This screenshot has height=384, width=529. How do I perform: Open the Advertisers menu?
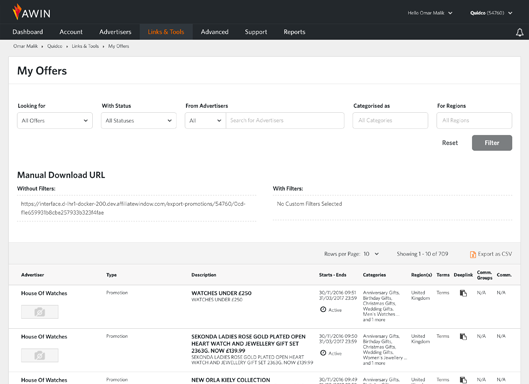tap(115, 32)
